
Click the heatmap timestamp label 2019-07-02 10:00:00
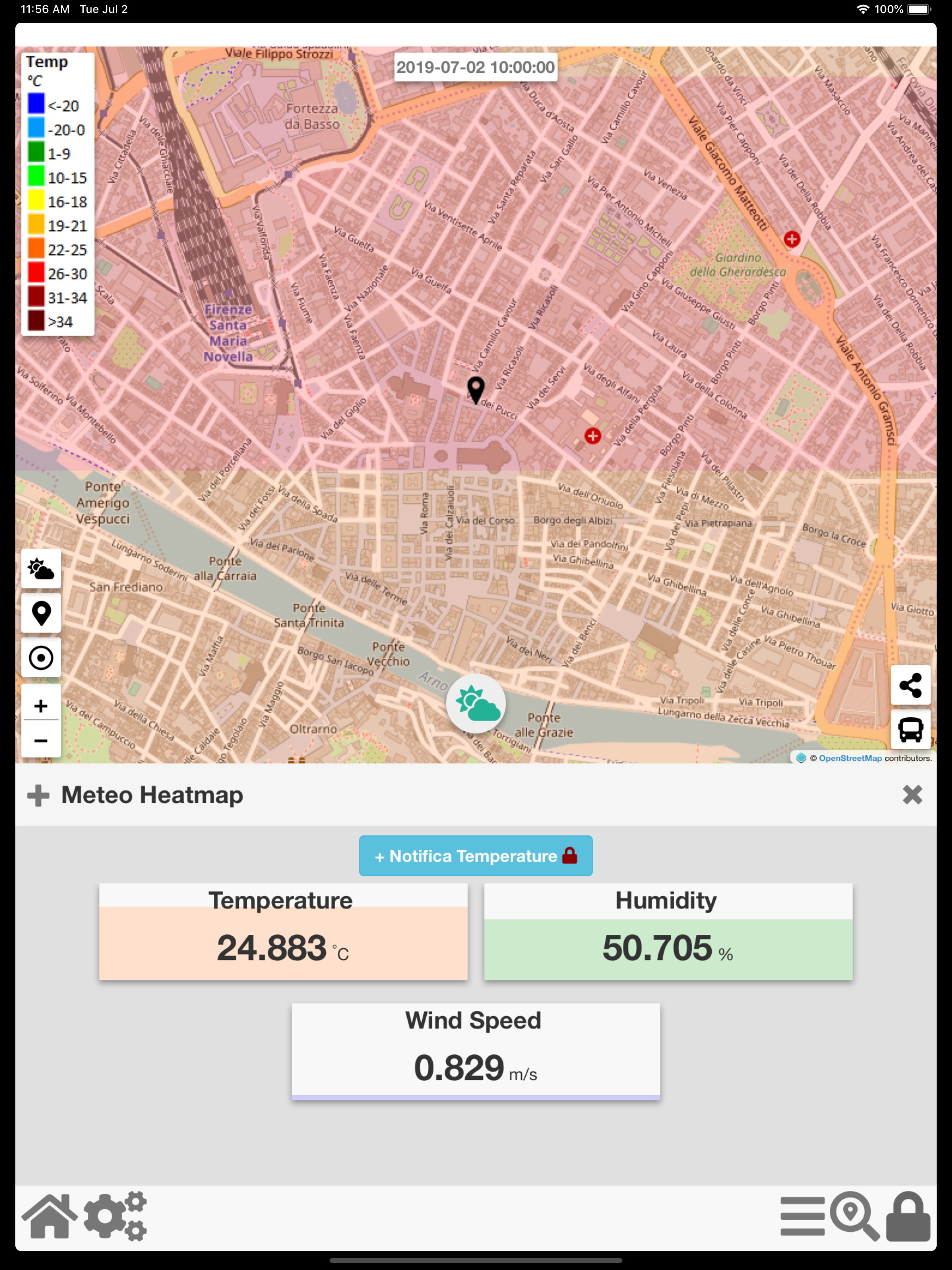(x=476, y=67)
